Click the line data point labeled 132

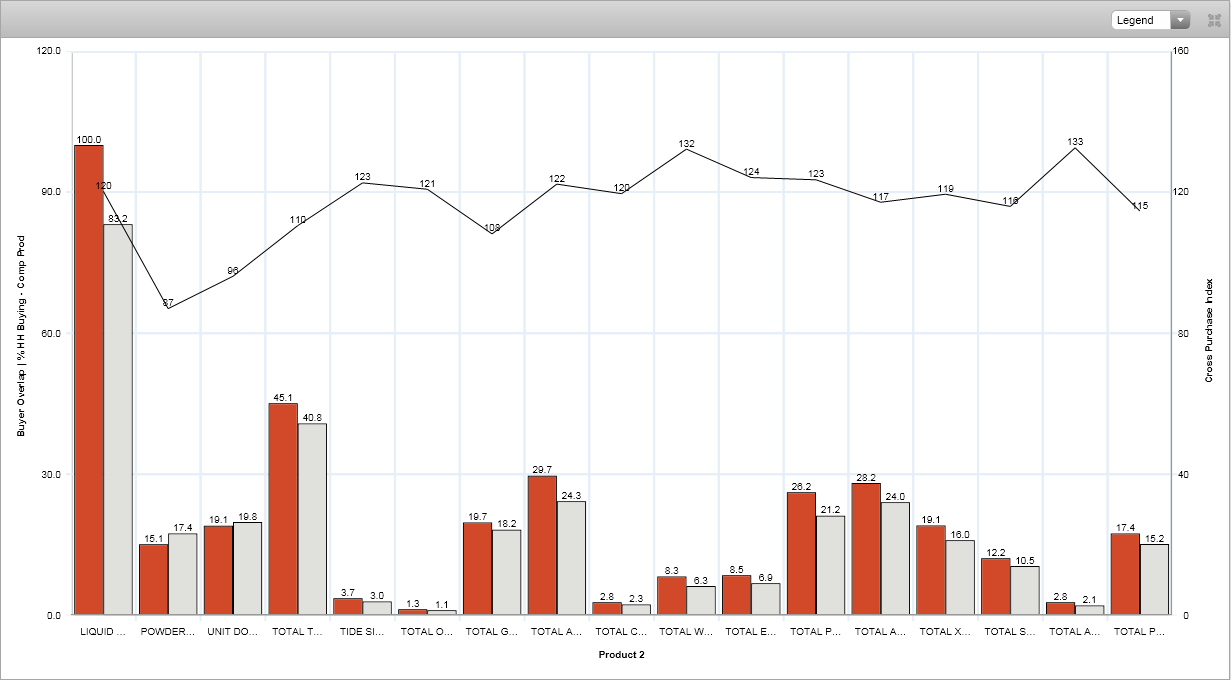[x=686, y=149]
